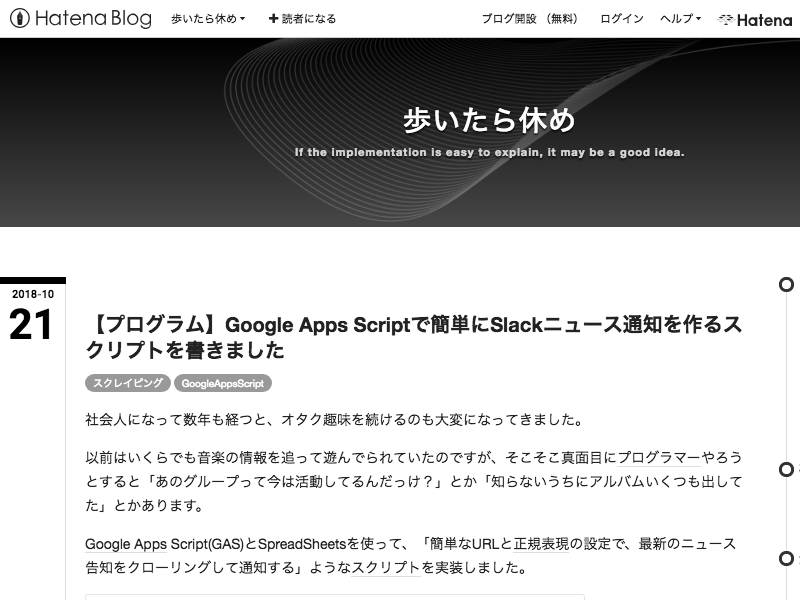Select the GoogleAppsScript category tag
800x600 pixels.
[x=223, y=383]
